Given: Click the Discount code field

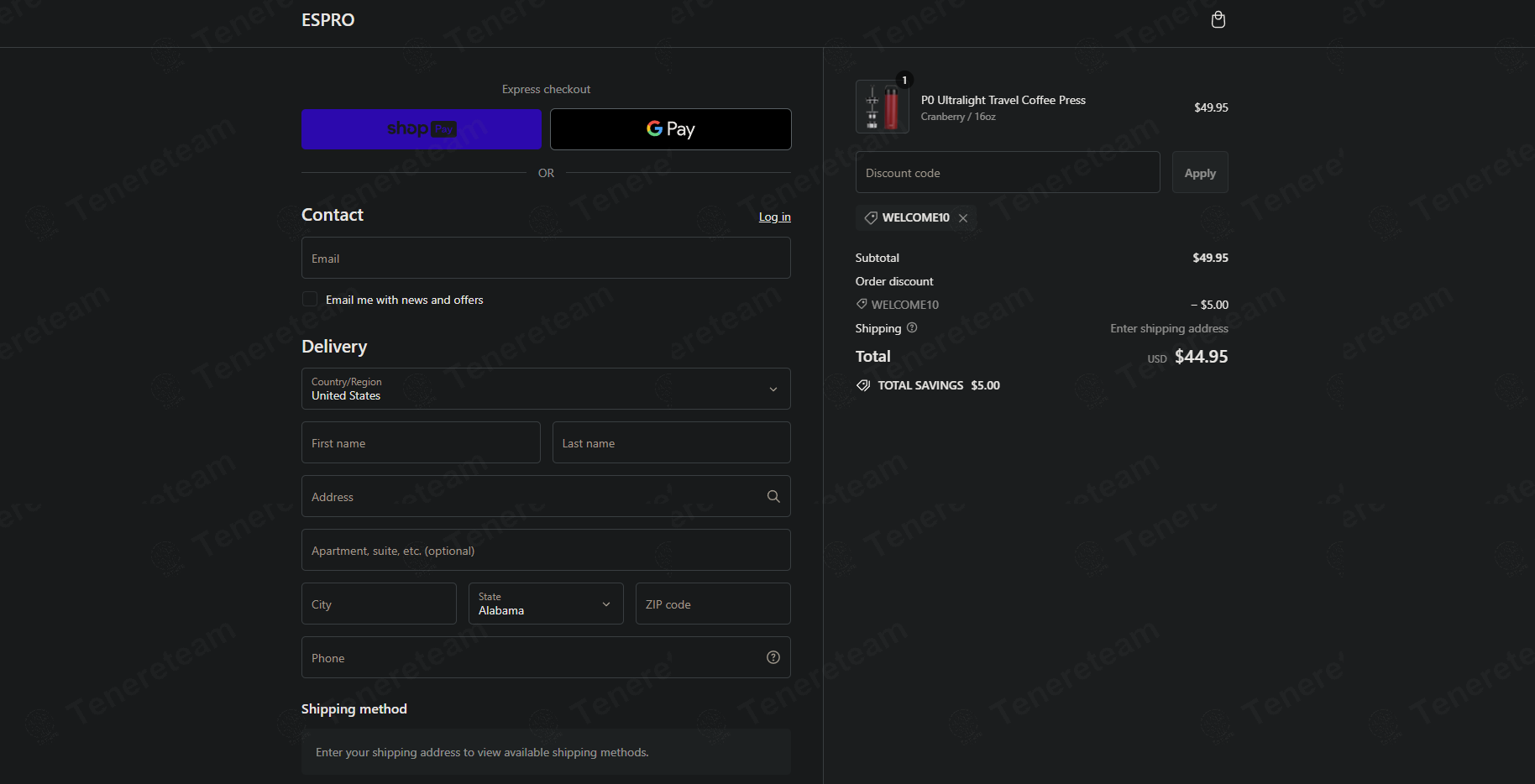Looking at the screenshot, I should 1008,172.
